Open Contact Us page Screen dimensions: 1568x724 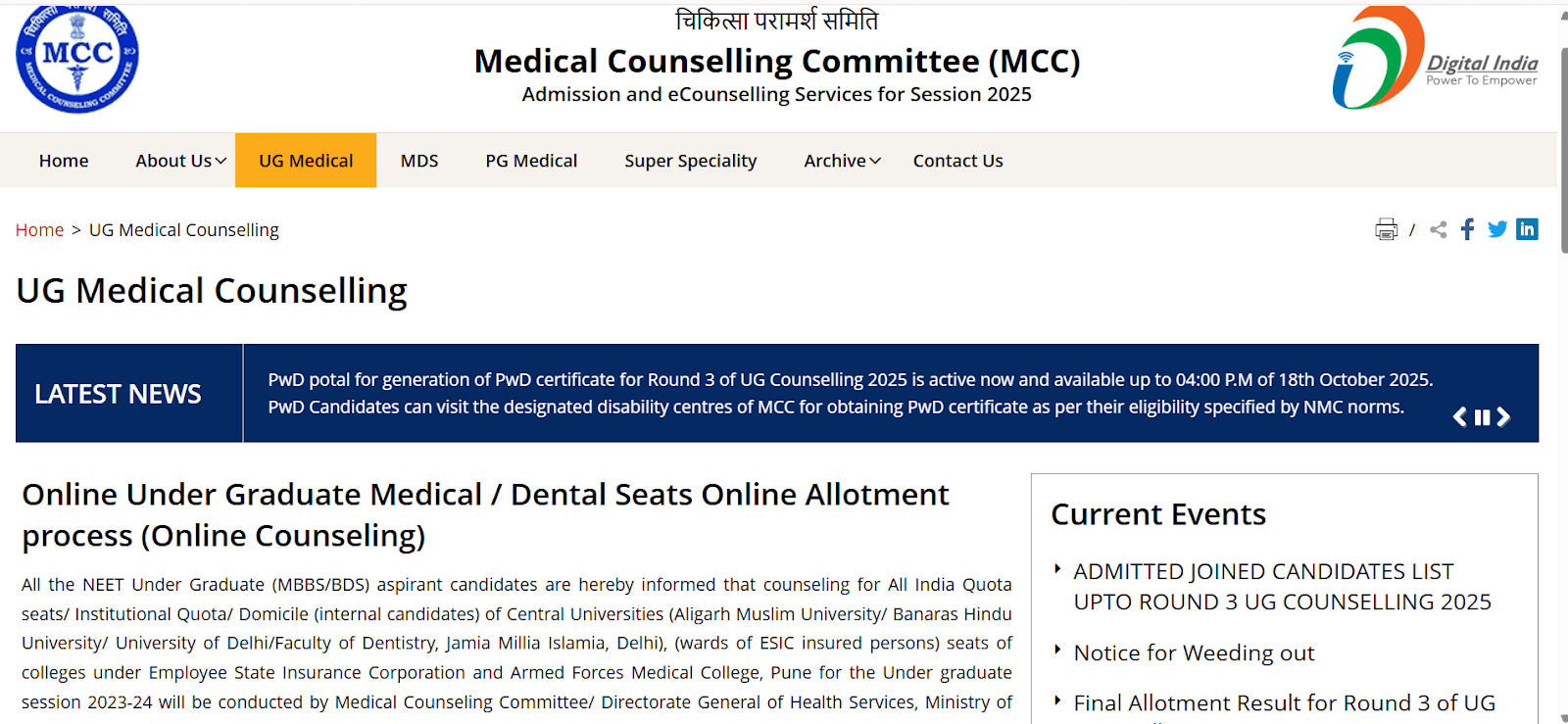957,160
